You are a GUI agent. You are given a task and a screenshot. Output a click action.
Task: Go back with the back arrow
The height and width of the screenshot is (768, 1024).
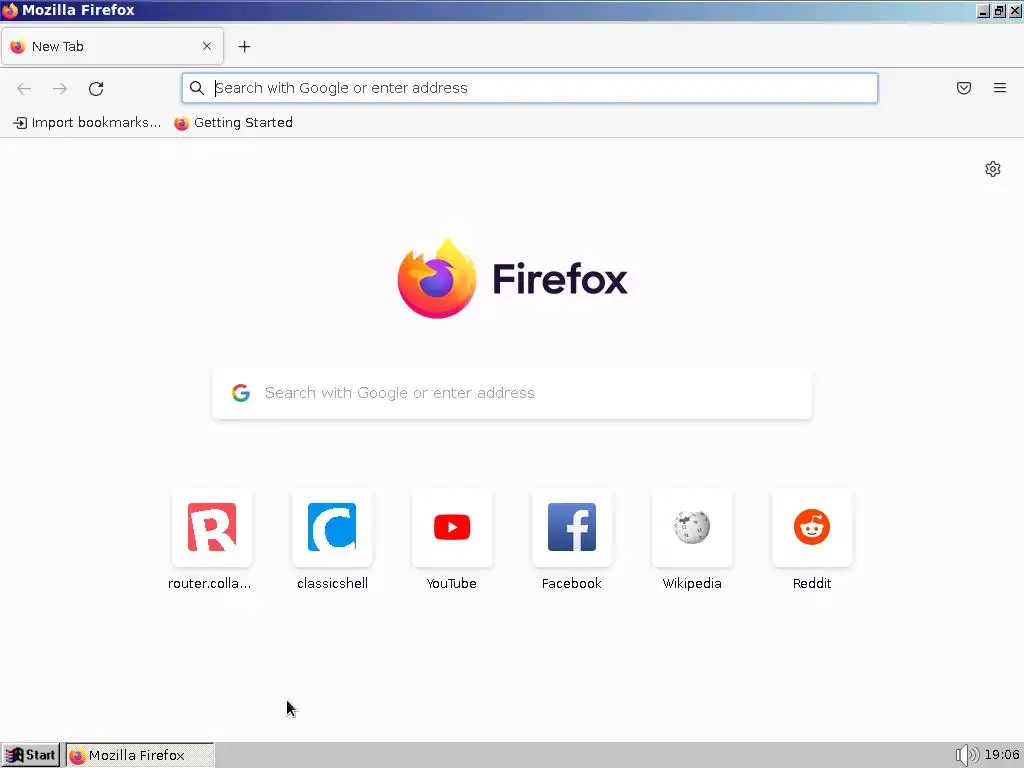click(24, 88)
